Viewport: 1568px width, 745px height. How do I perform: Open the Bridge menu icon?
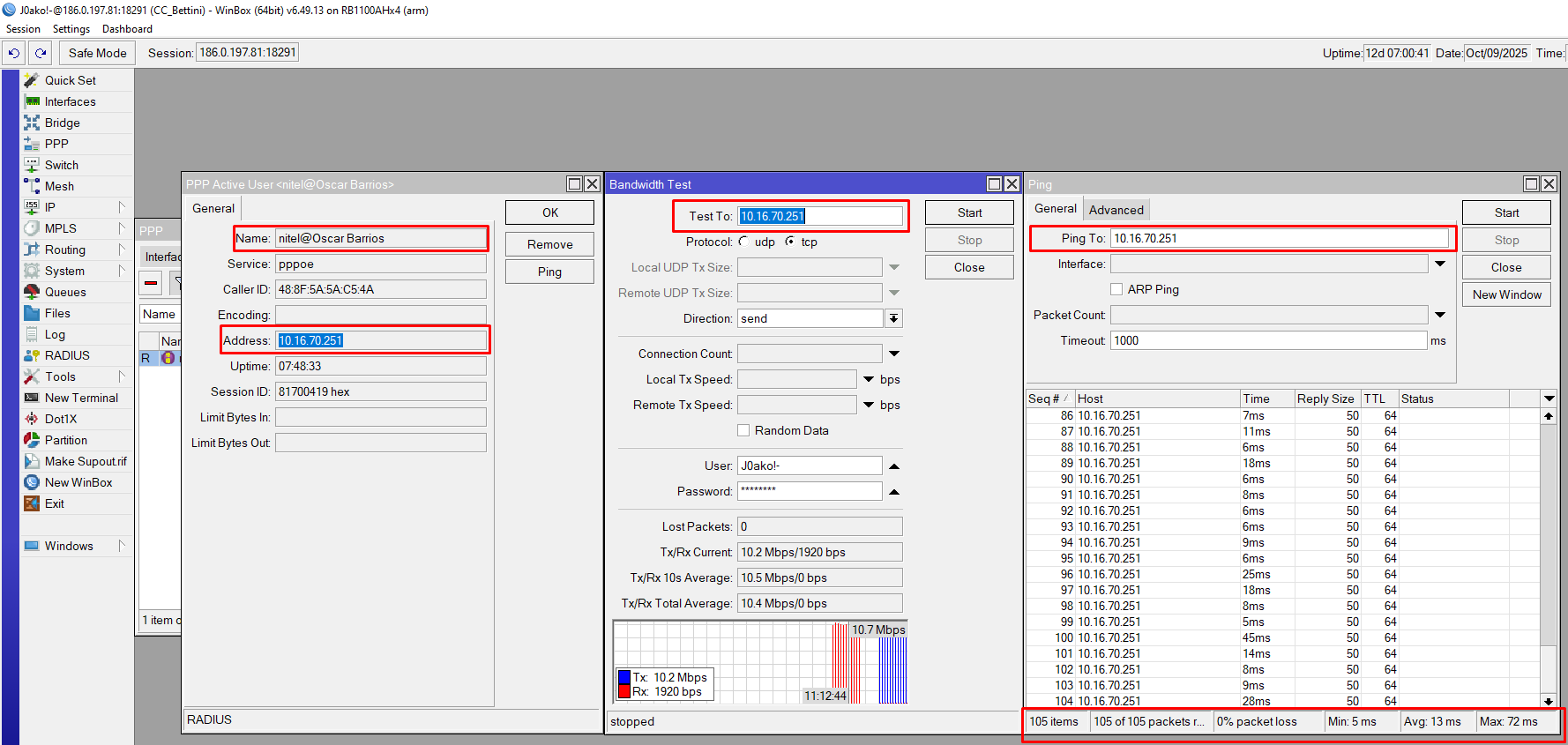pos(32,123)
